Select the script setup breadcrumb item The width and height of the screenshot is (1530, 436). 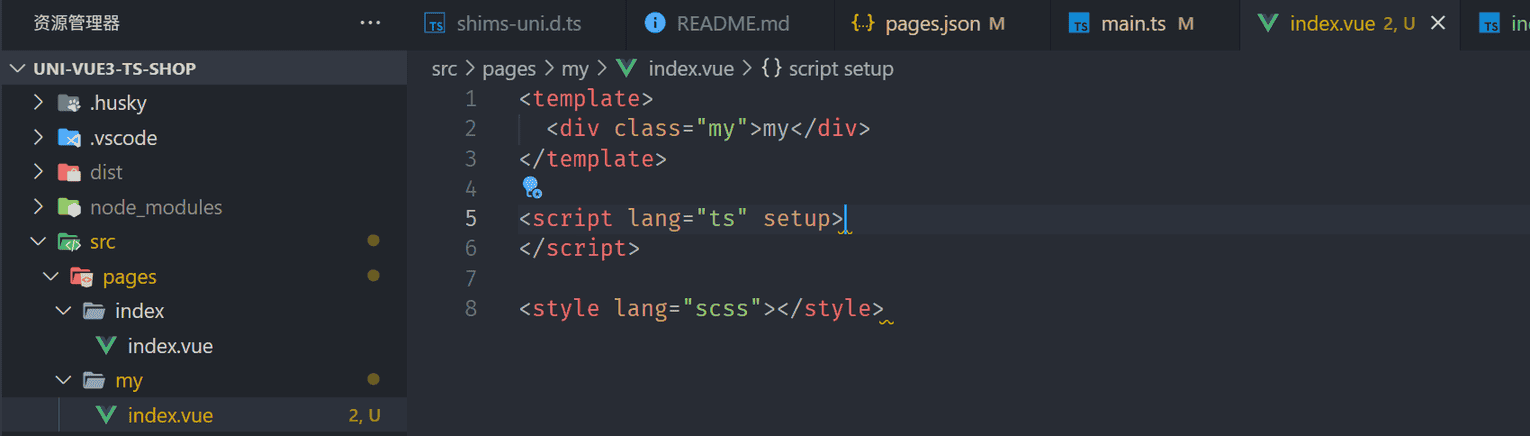(x=827, y=69)
